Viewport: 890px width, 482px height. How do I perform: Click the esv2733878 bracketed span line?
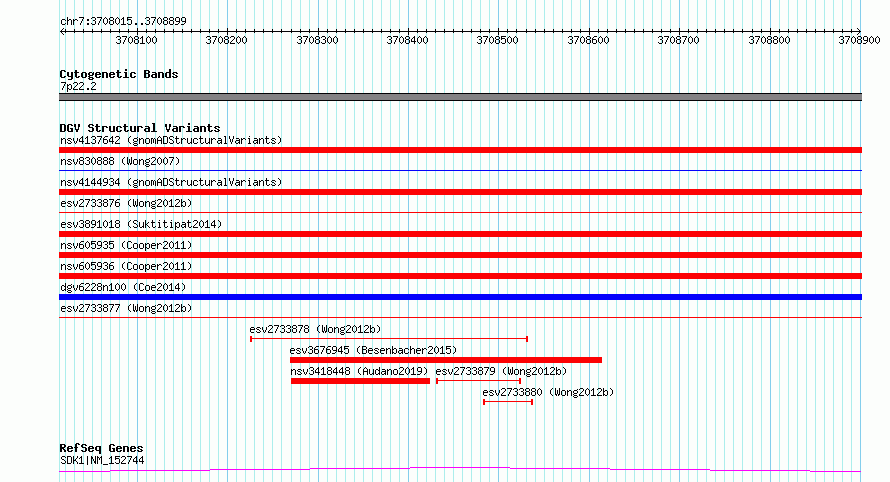click(389, 339)
